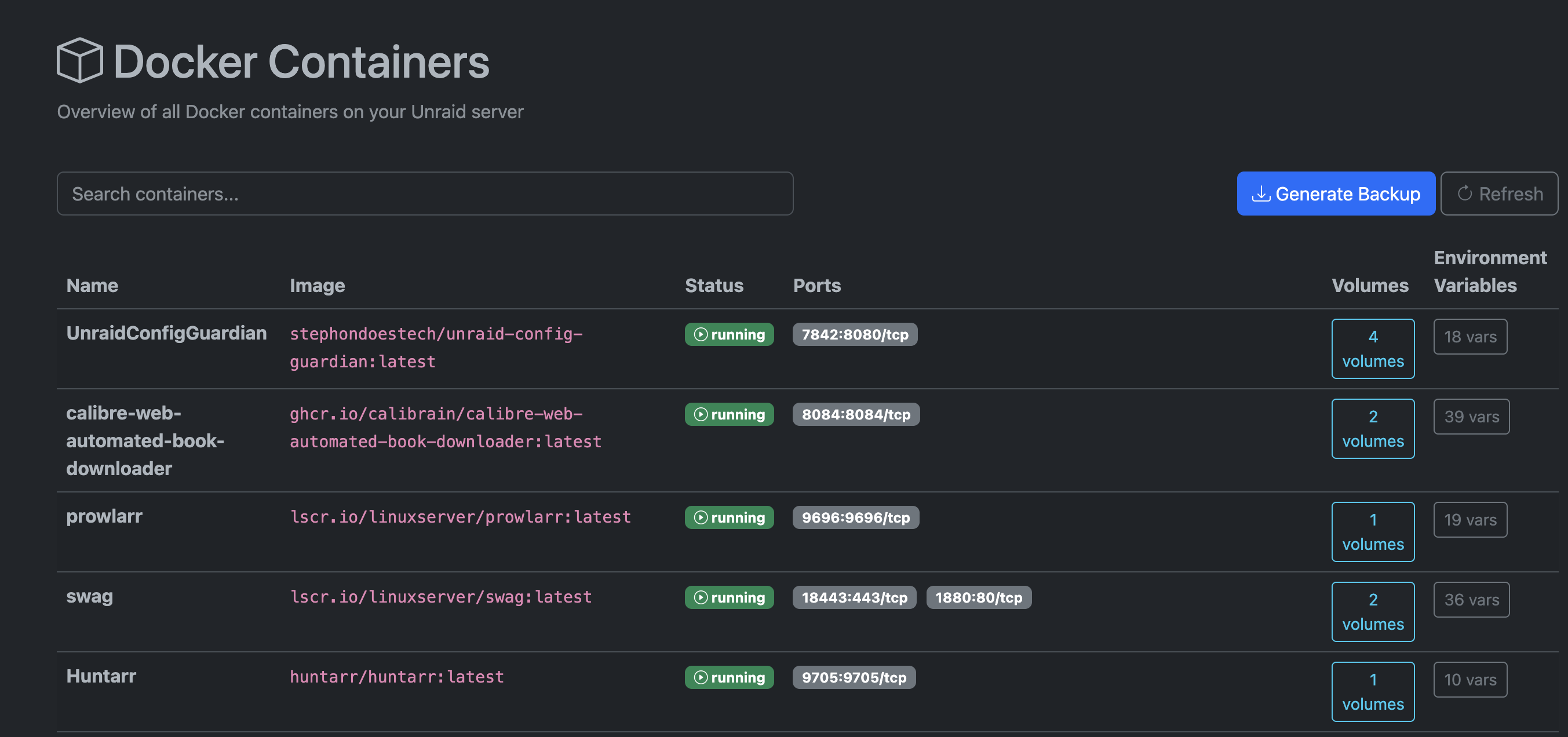The image size is (1568, 737).
Task: Select the UnraidConfigGuardian container name
Action: click(166, 334)
